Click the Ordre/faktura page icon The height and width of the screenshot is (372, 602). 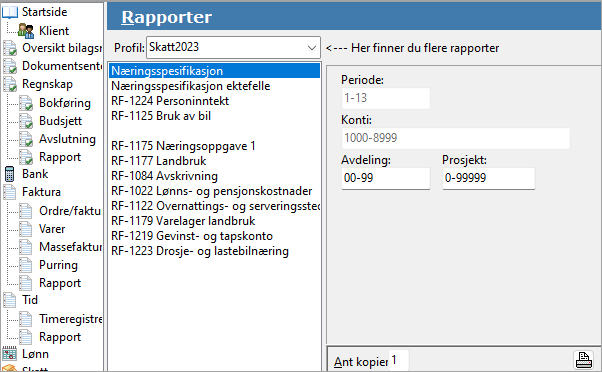pos(26,211)
